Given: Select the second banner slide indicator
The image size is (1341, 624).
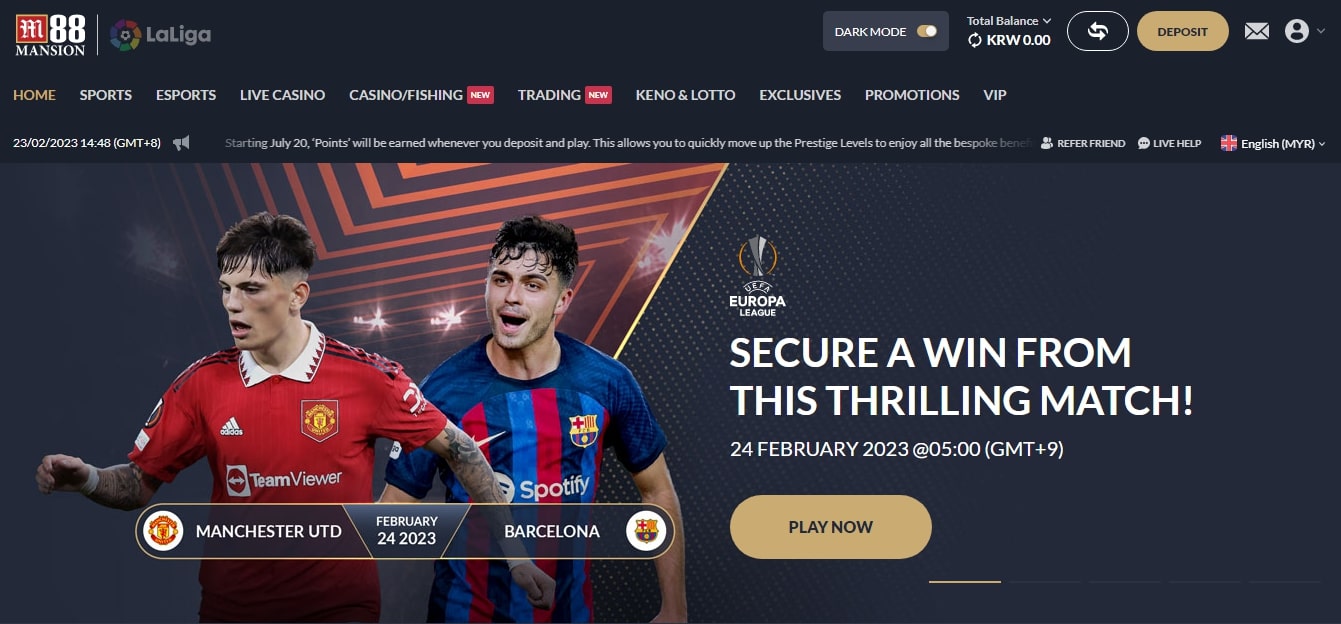Looking at the screenshot, I should (1045, 581).
